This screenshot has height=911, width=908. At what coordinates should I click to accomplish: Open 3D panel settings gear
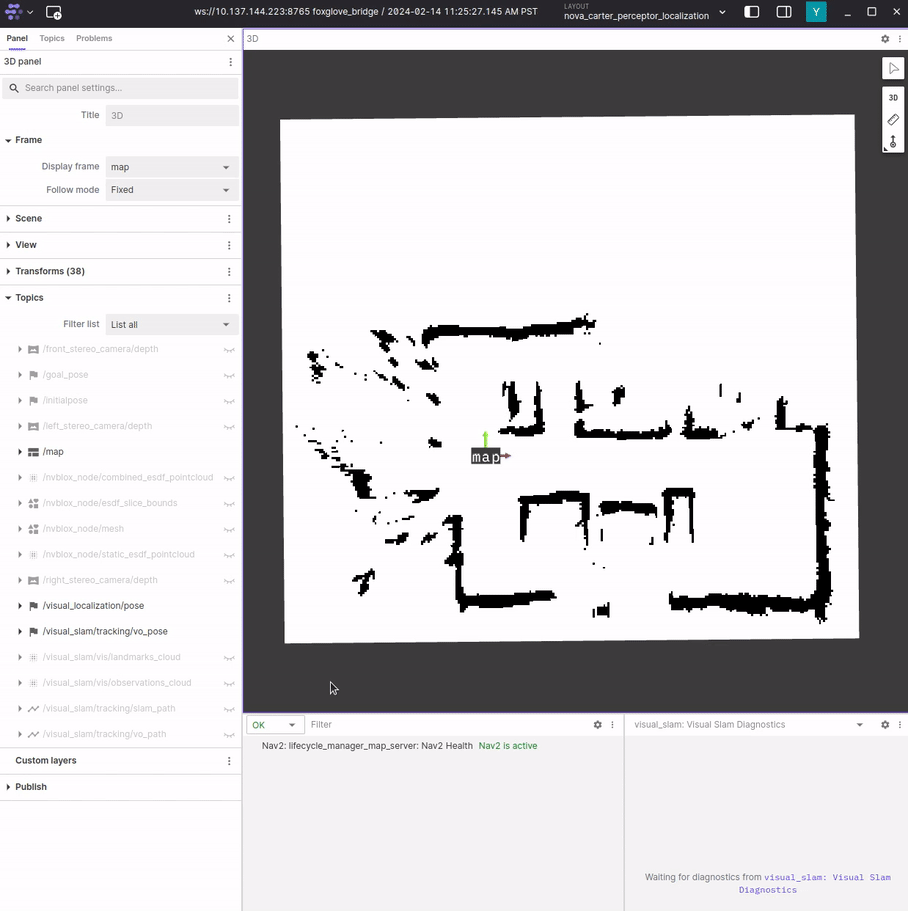coord(885,39)
